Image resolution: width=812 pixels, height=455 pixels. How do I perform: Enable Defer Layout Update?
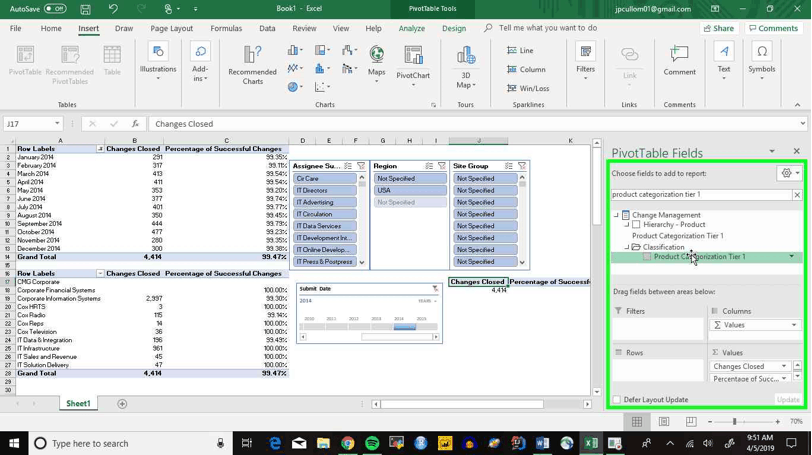(x=617, y=400)
